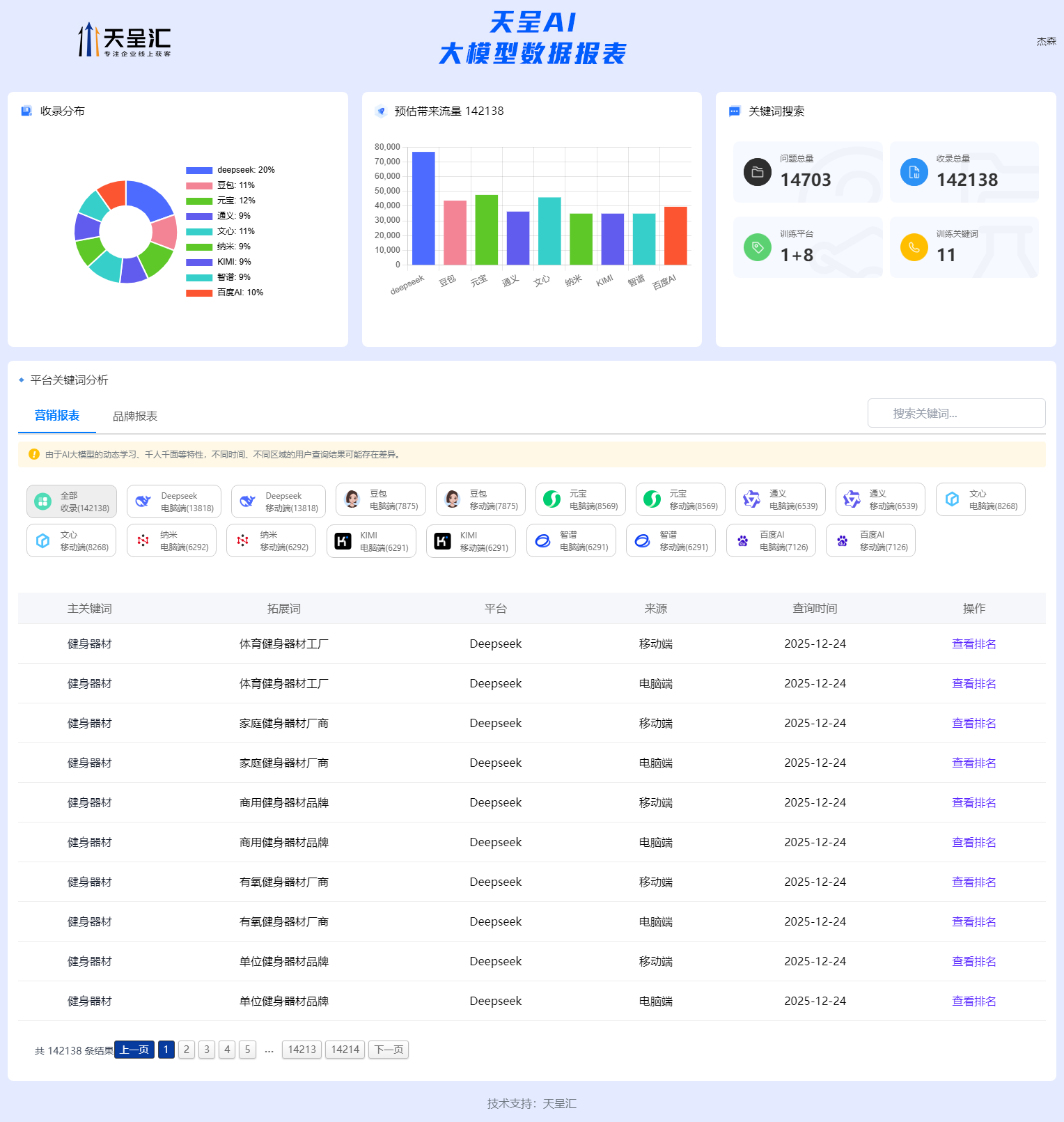Click the tall deepseek bar in traffic chart

423,208
